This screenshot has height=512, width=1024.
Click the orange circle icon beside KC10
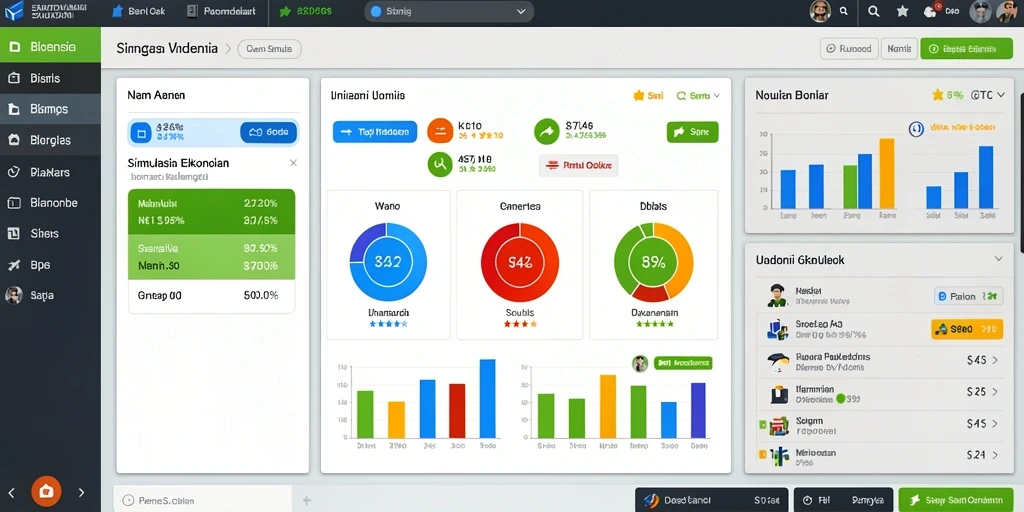(440, 131)
